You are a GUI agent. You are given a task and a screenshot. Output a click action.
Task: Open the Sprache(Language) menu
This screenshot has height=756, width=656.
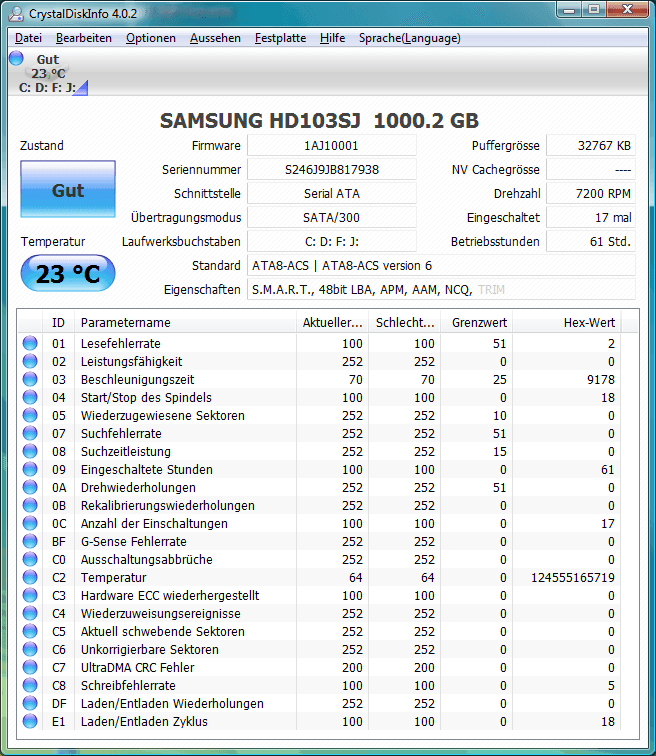(410, 38)
